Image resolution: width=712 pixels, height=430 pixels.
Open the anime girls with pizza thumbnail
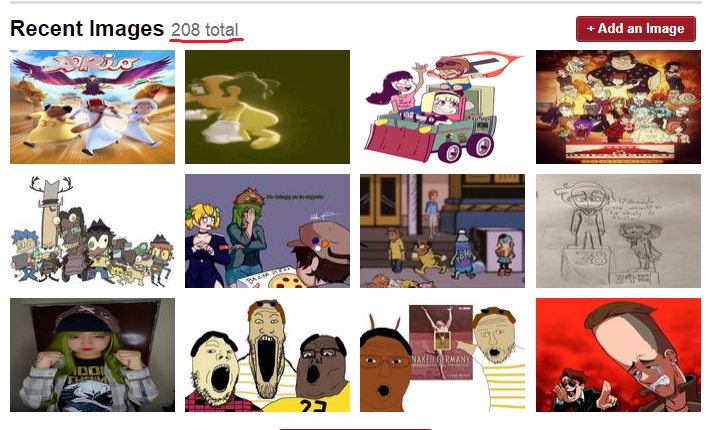[x=267, y=231]
